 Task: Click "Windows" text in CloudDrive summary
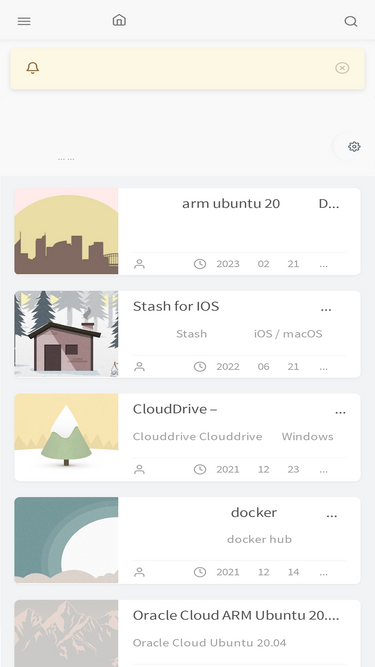point(307,437)
